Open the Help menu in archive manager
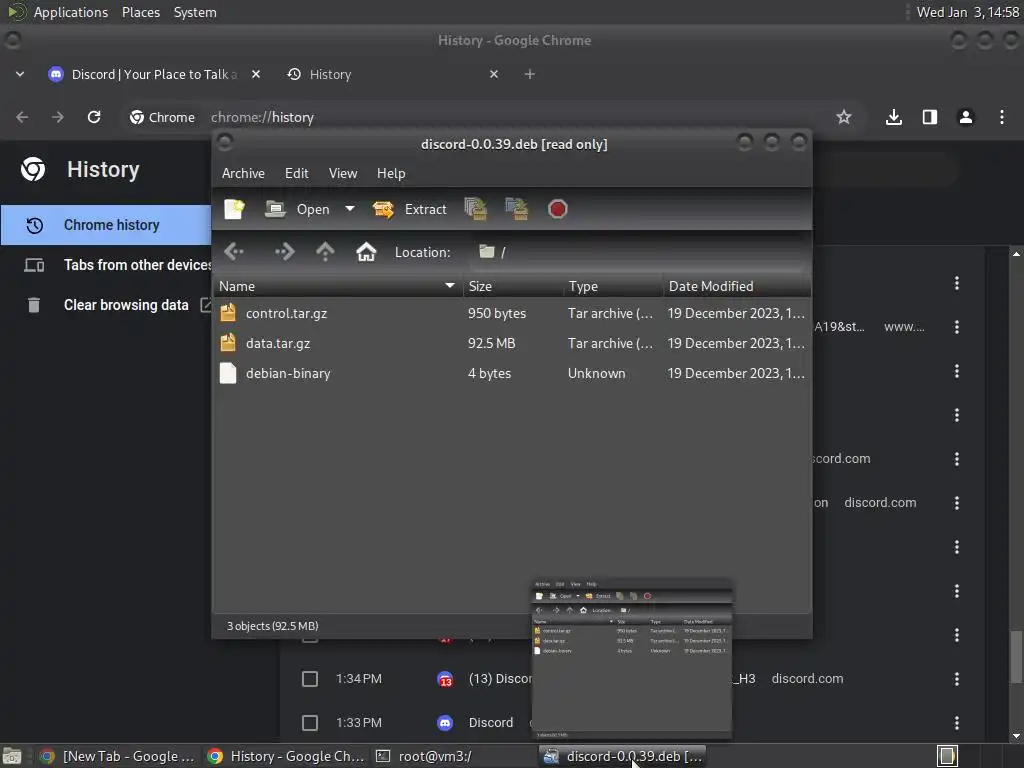The height and width of the screenshot is (768, 1024). pyautogui.click(x=391, y=173)
